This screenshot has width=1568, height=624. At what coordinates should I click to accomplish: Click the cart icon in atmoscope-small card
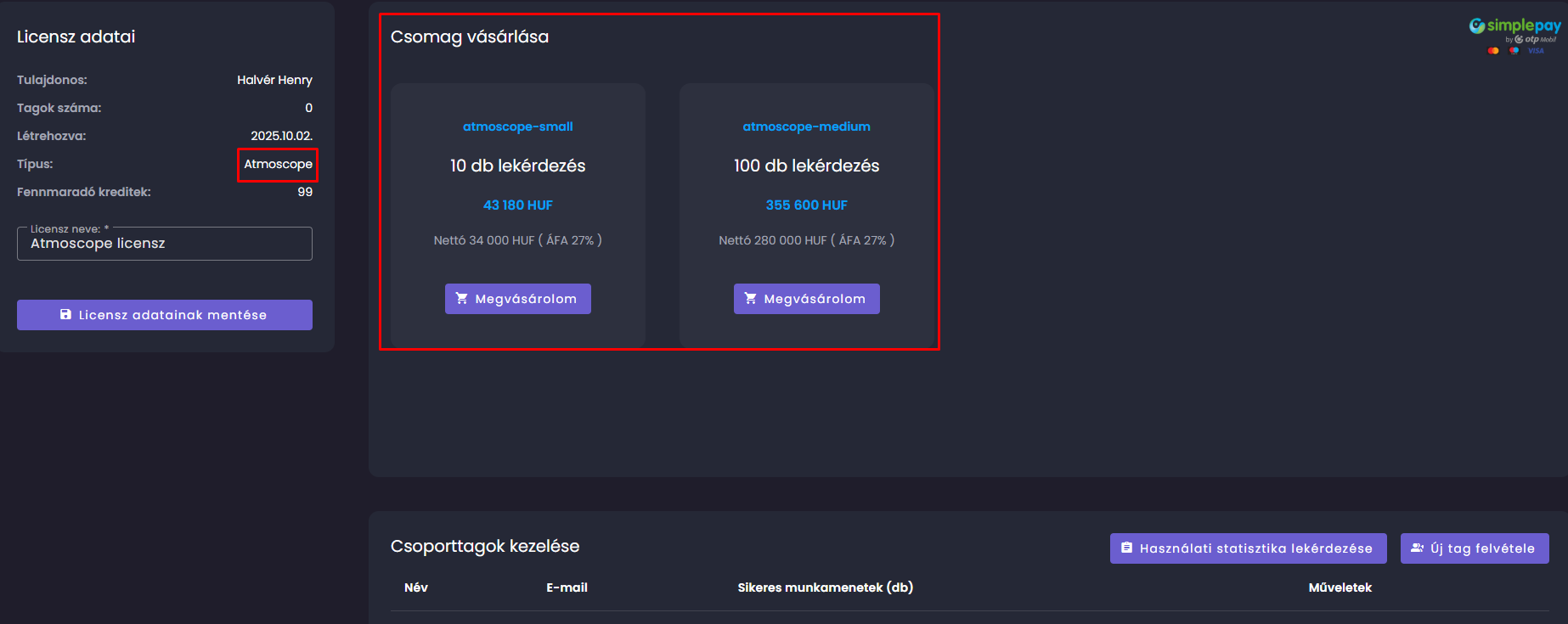point(462,298)
